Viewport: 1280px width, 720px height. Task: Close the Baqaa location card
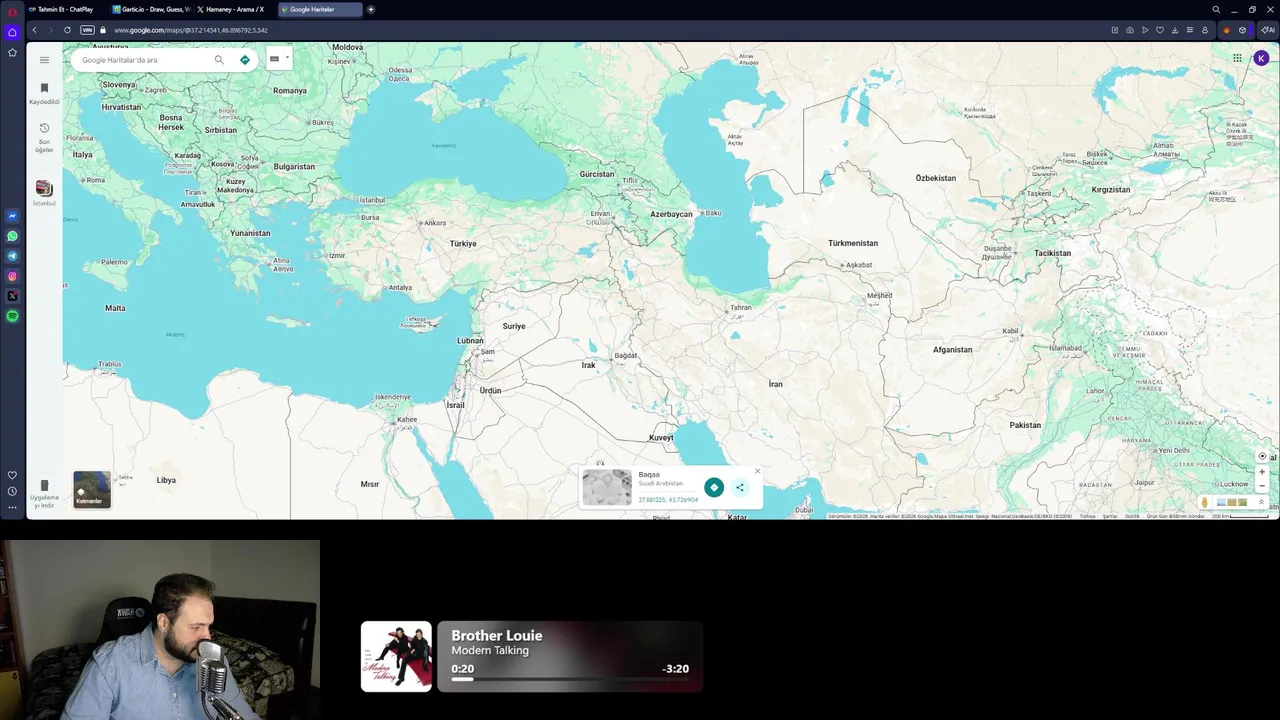(757, 471)
